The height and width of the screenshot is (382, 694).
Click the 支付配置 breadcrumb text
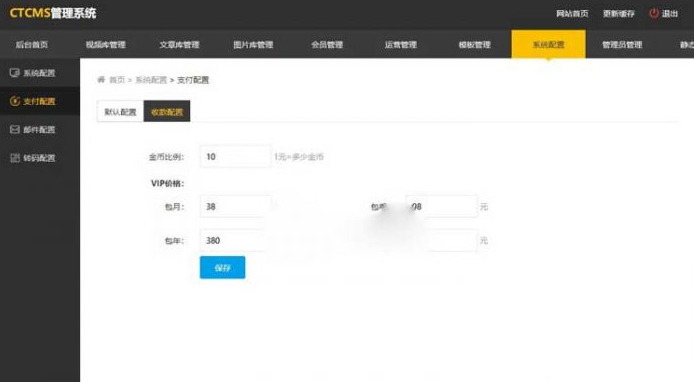pyautogui.click(x=193, y=80)
